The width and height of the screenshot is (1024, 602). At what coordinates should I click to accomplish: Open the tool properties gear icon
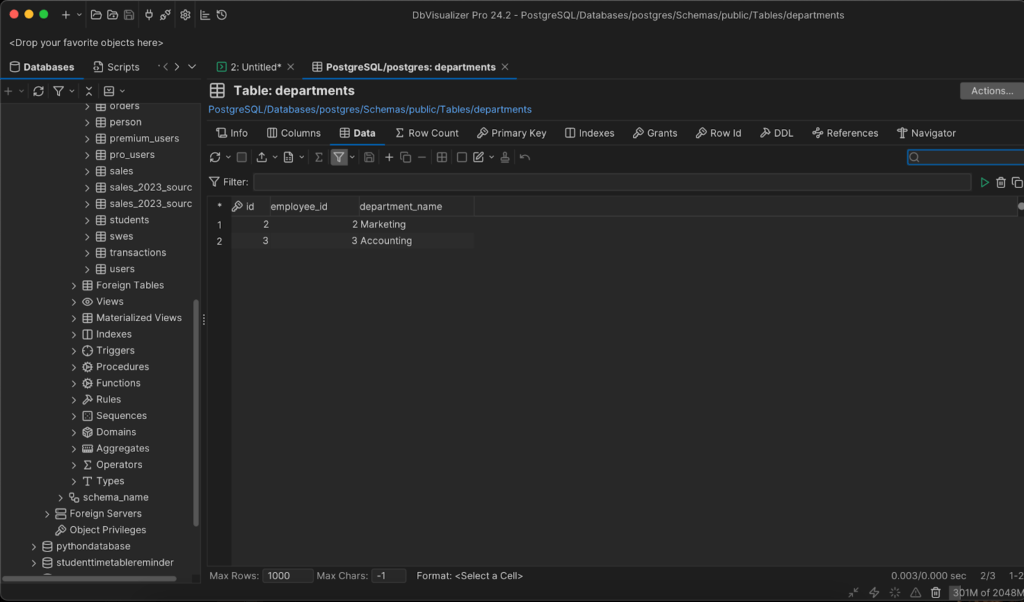(x=185, y=15)
